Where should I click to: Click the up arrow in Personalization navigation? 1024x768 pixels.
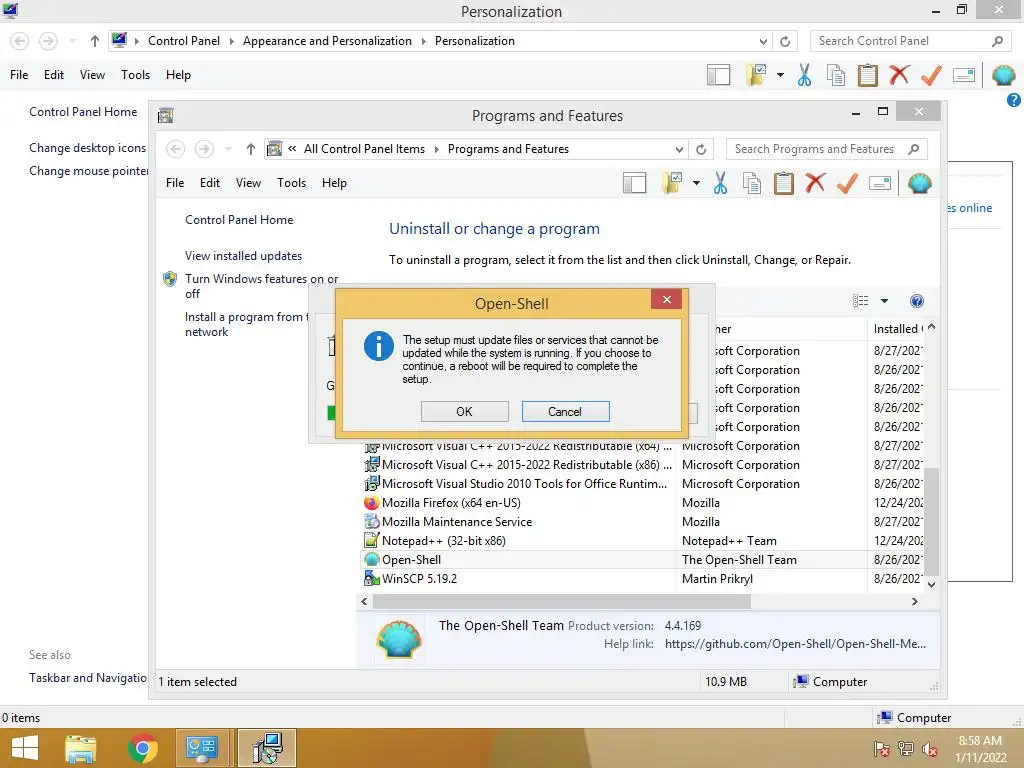click(x=95, y=41)
